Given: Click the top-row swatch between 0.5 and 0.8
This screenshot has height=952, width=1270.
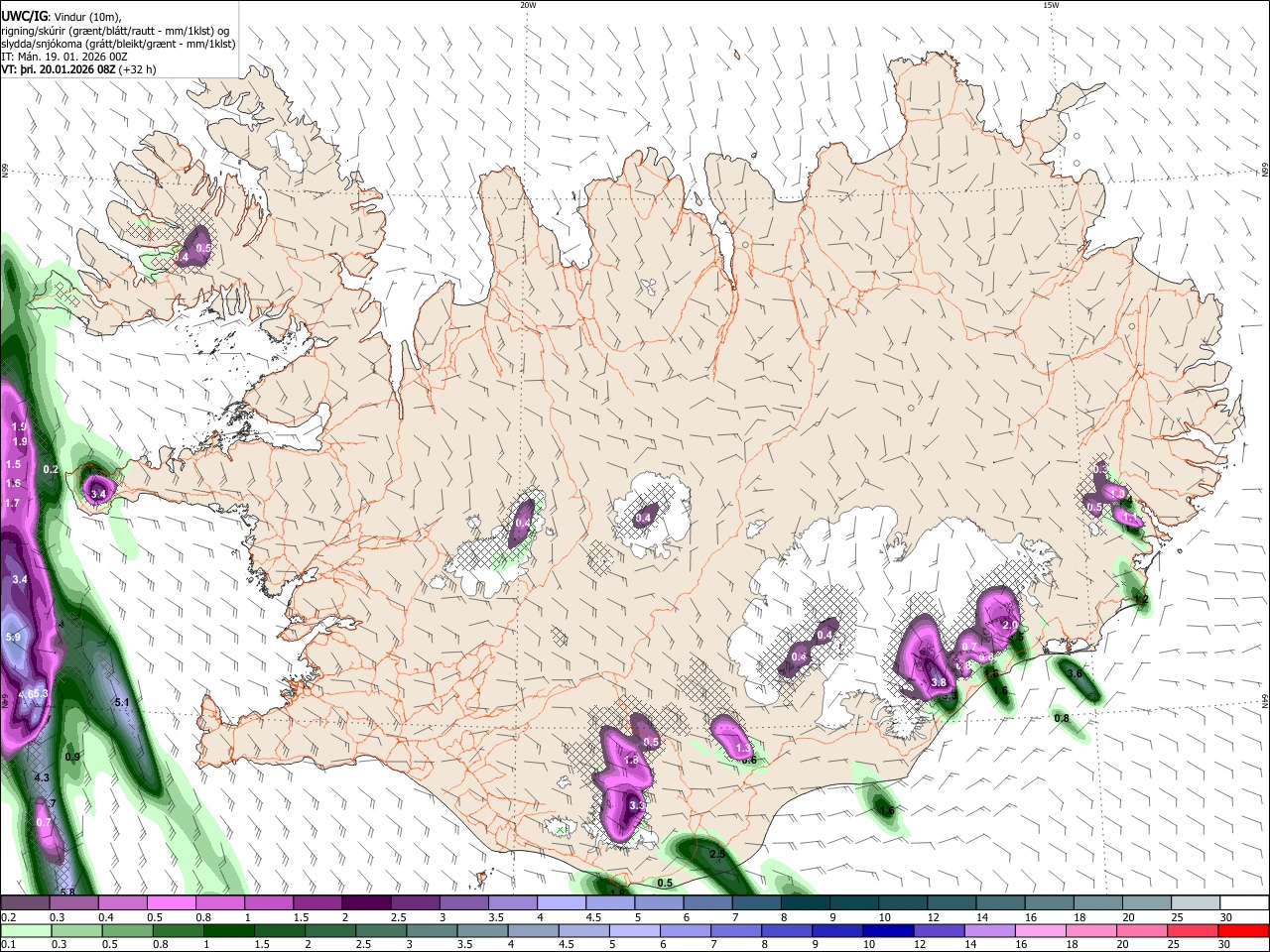Looking at the screenshot, I should [171, 902].
